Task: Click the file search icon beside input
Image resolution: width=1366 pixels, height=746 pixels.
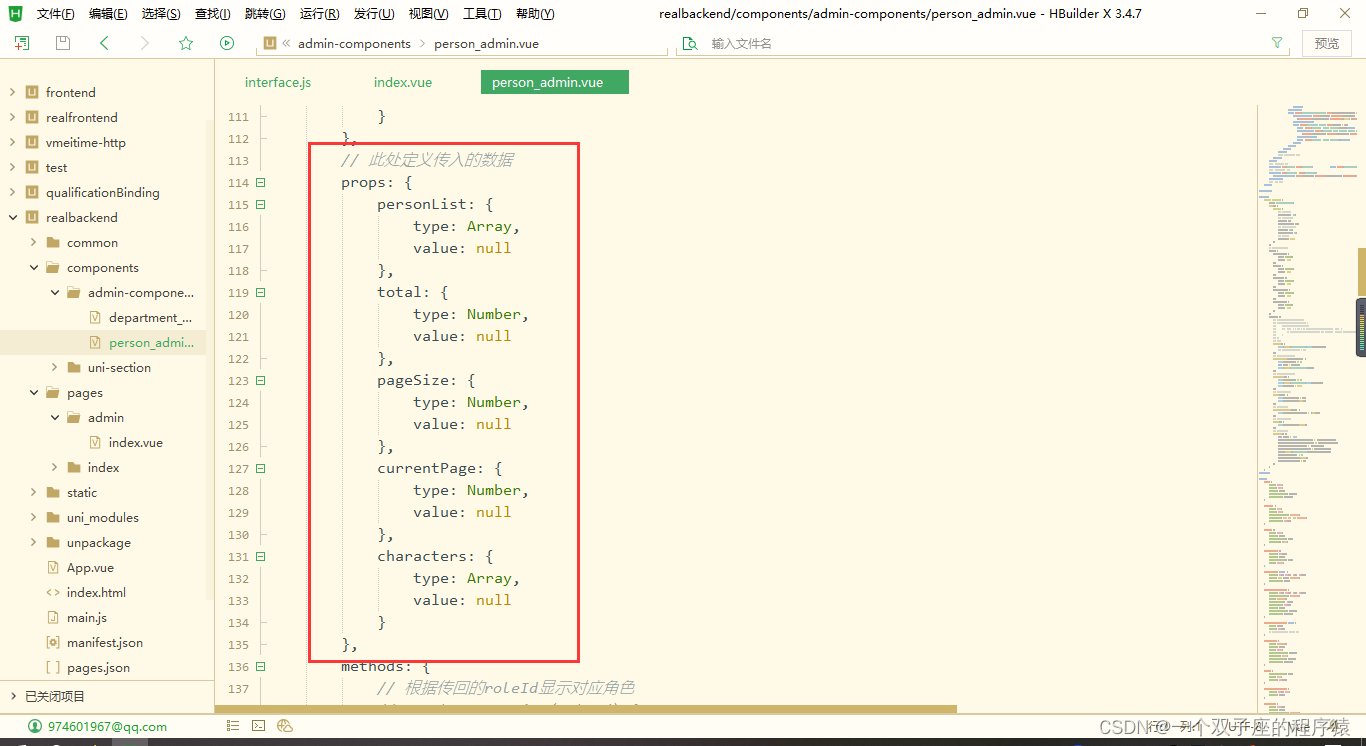Action: (x=689, y=44)
